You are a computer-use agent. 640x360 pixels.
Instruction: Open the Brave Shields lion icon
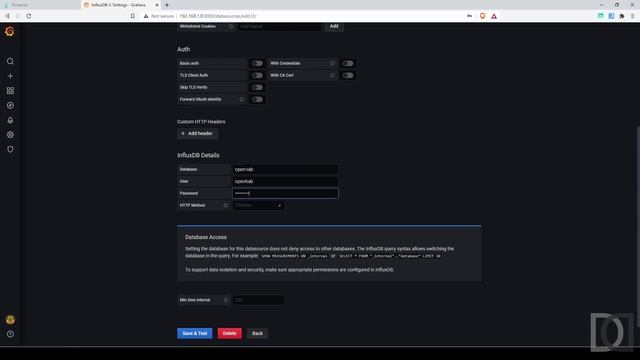pos(482,16)
